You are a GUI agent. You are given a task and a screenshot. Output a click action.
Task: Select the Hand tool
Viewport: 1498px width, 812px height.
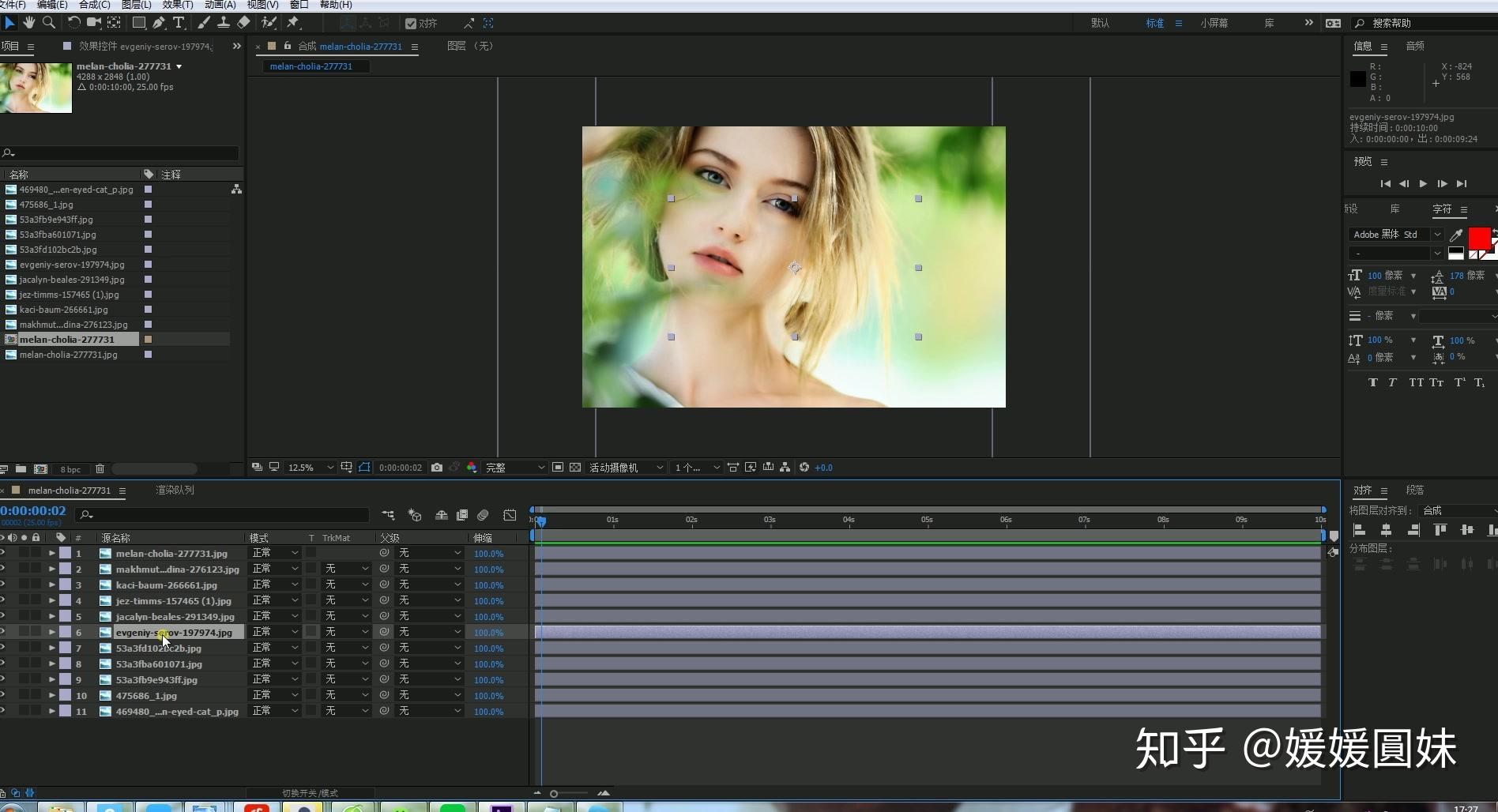29,23
